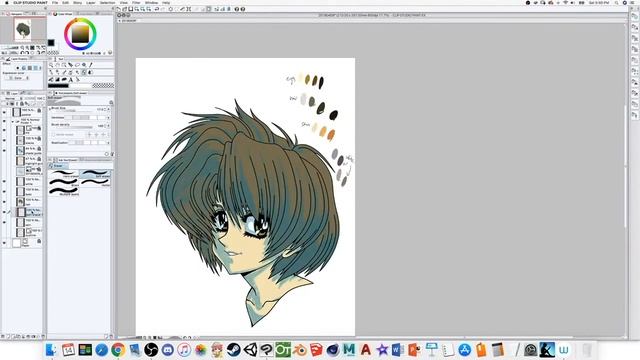Click the Undo arrow in command bar
The height and width of the screenshot is (360, 640).
(x=156, y=9)
